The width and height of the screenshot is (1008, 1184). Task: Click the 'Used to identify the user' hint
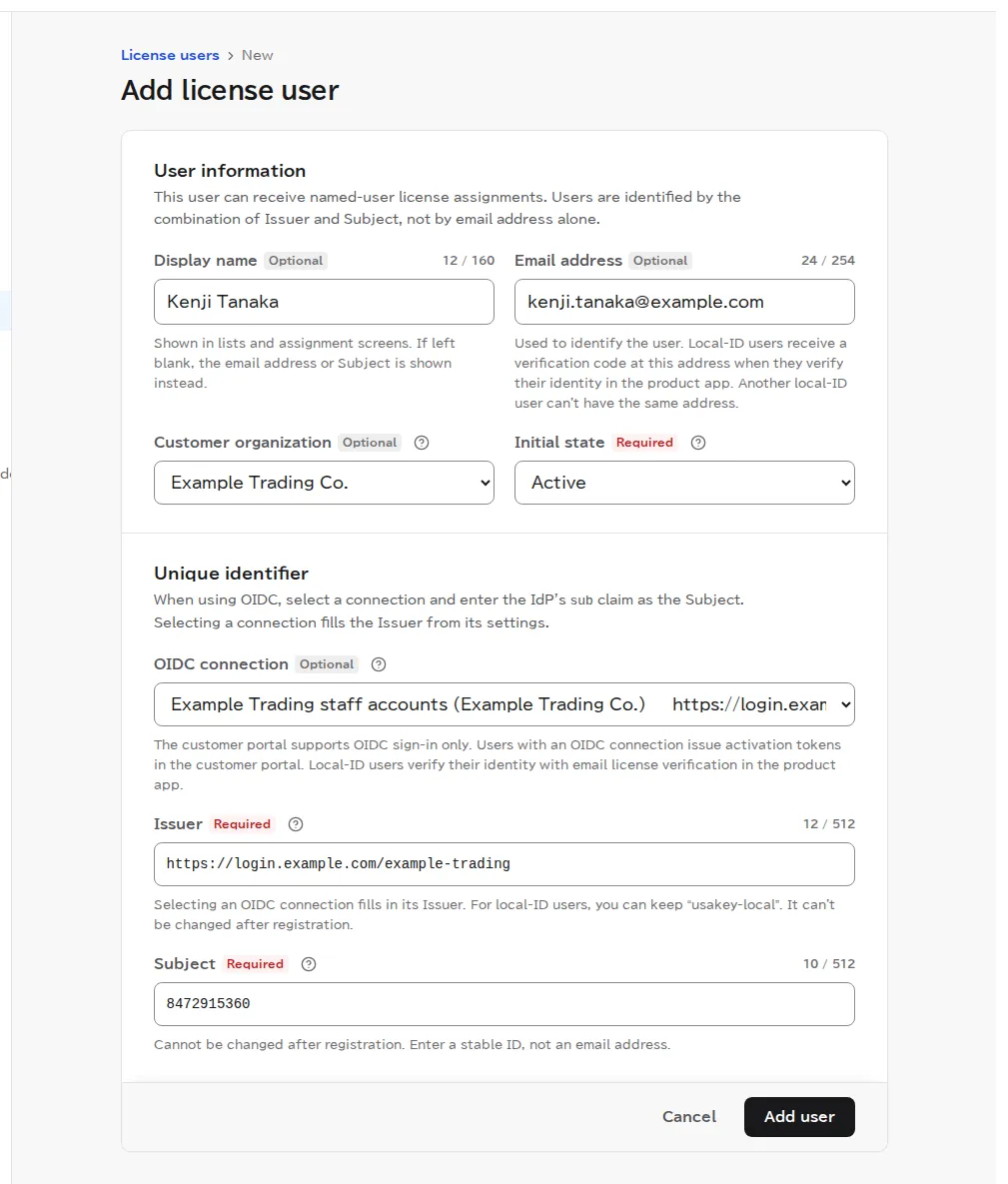coord(680,373)
